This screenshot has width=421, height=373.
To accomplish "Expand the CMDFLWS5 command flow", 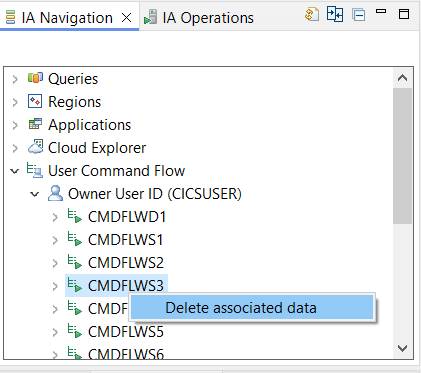I will (x=55, y=332).
